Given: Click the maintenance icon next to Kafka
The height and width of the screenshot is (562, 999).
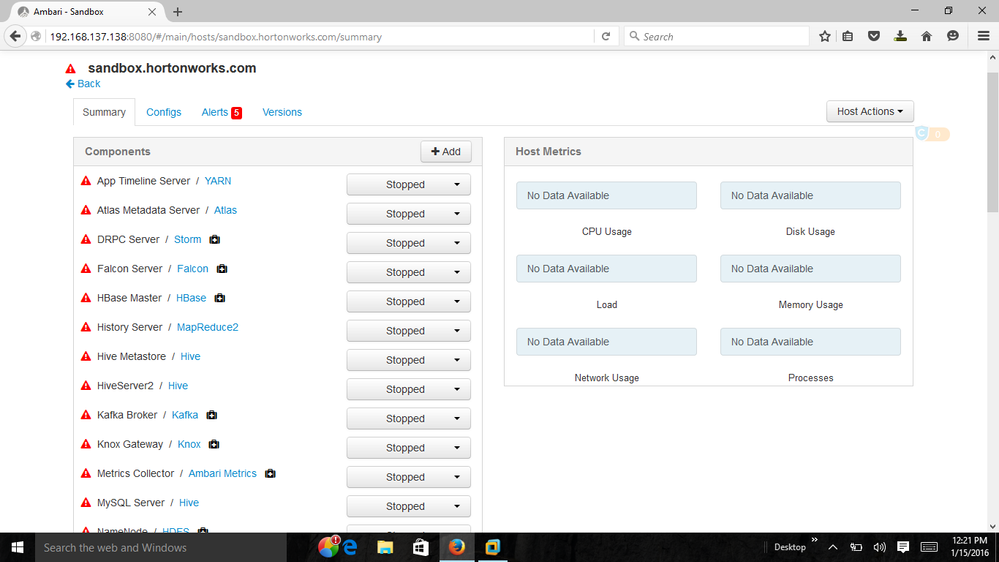Looking at the screenshot, I should tap(212, 415).
